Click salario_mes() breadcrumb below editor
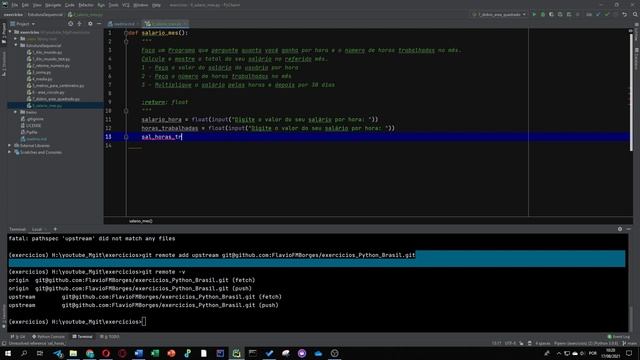Viewport: 640px width, 360px height. pyautogui.click(x=140, y=221)
